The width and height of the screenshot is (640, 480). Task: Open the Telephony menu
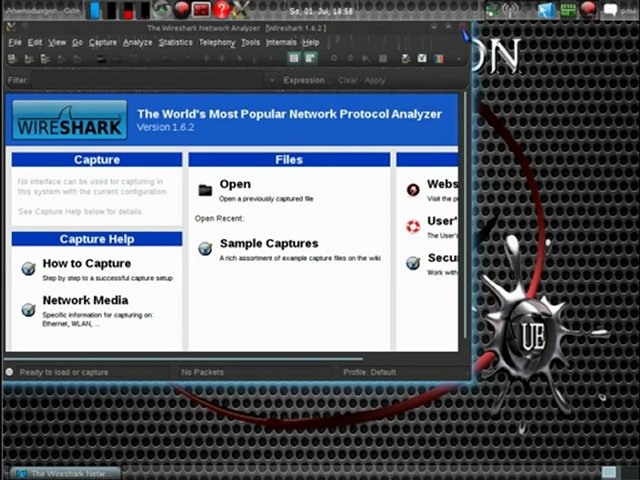(x=217, y=42)
